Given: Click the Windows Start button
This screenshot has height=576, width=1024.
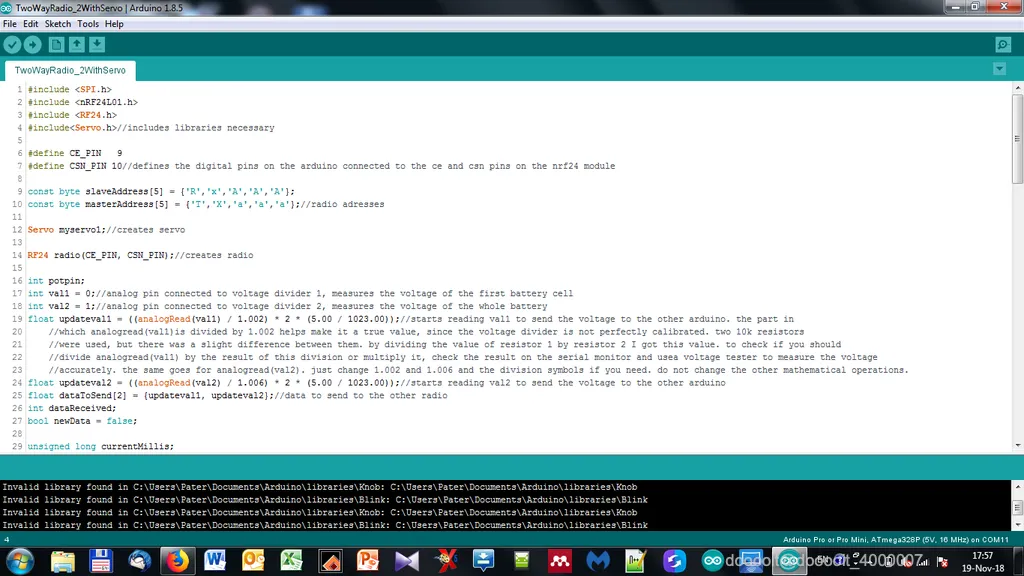Looking at the screenshot, I should [20, 561].
